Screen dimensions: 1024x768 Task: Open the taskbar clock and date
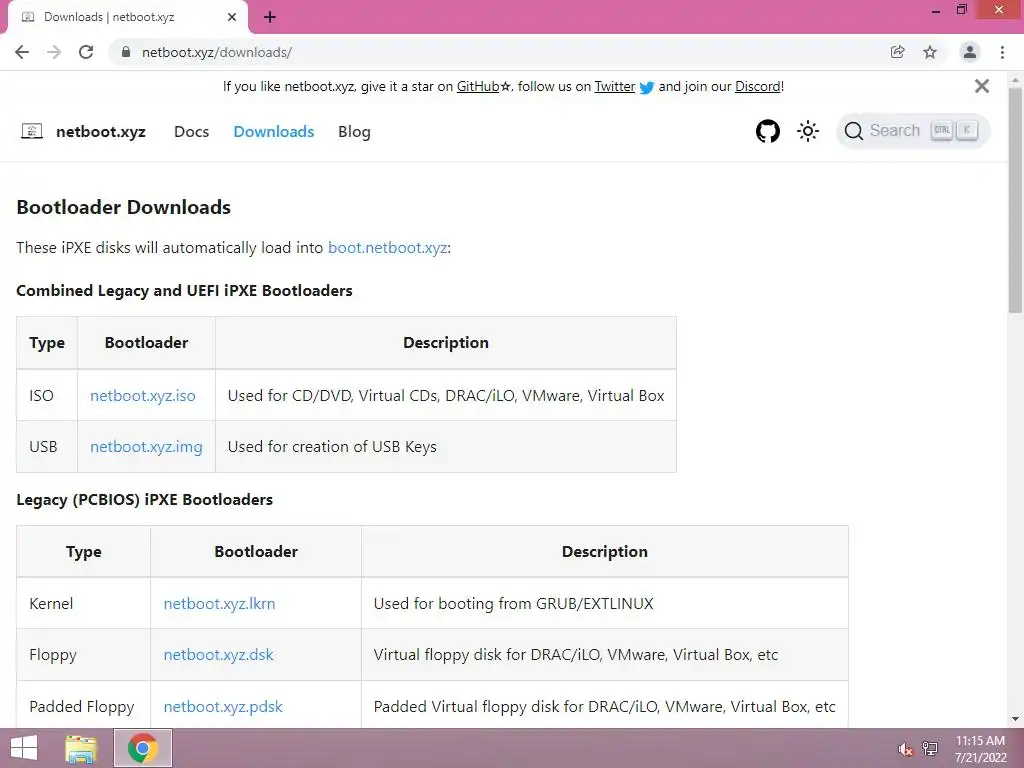pos(980,749)
